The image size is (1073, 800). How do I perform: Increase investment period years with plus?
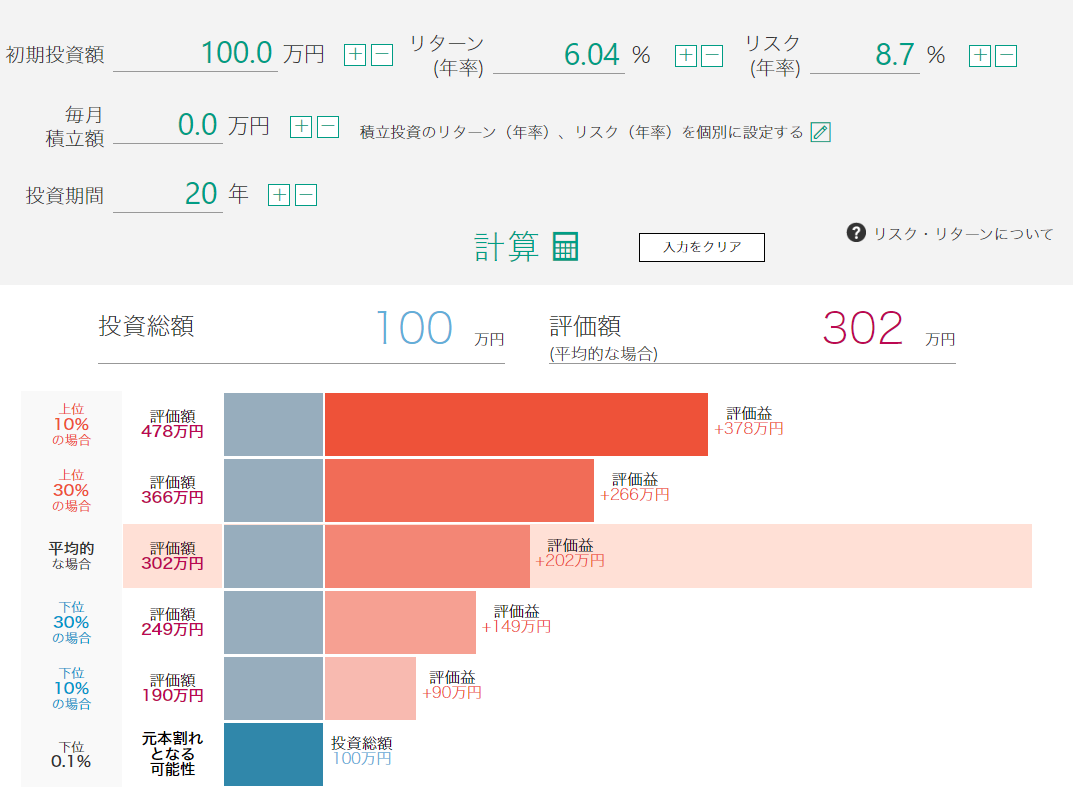(279, 194)
